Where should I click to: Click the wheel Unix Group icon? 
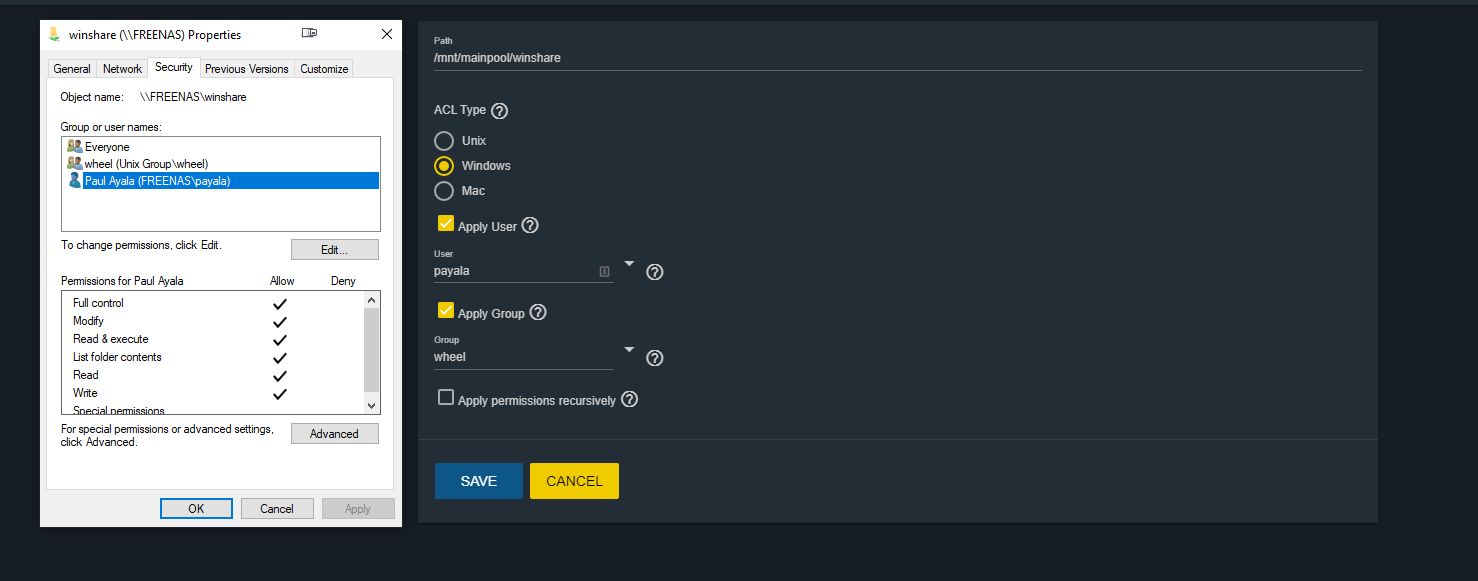(x=75, y=163)
